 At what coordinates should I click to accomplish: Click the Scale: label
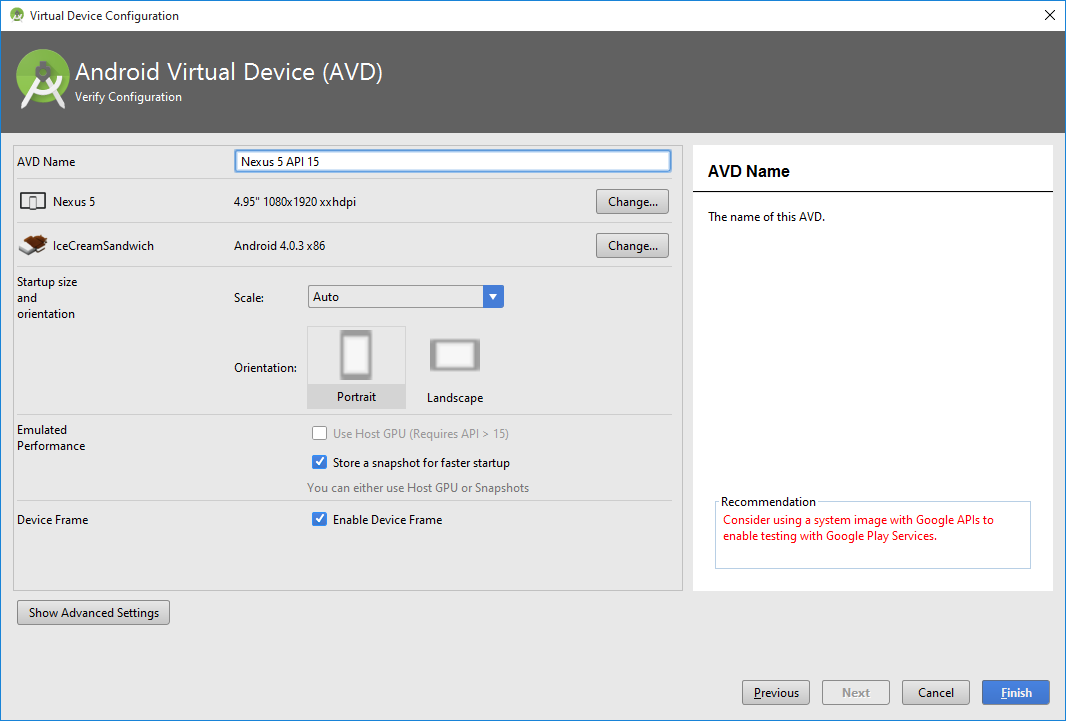249,298
